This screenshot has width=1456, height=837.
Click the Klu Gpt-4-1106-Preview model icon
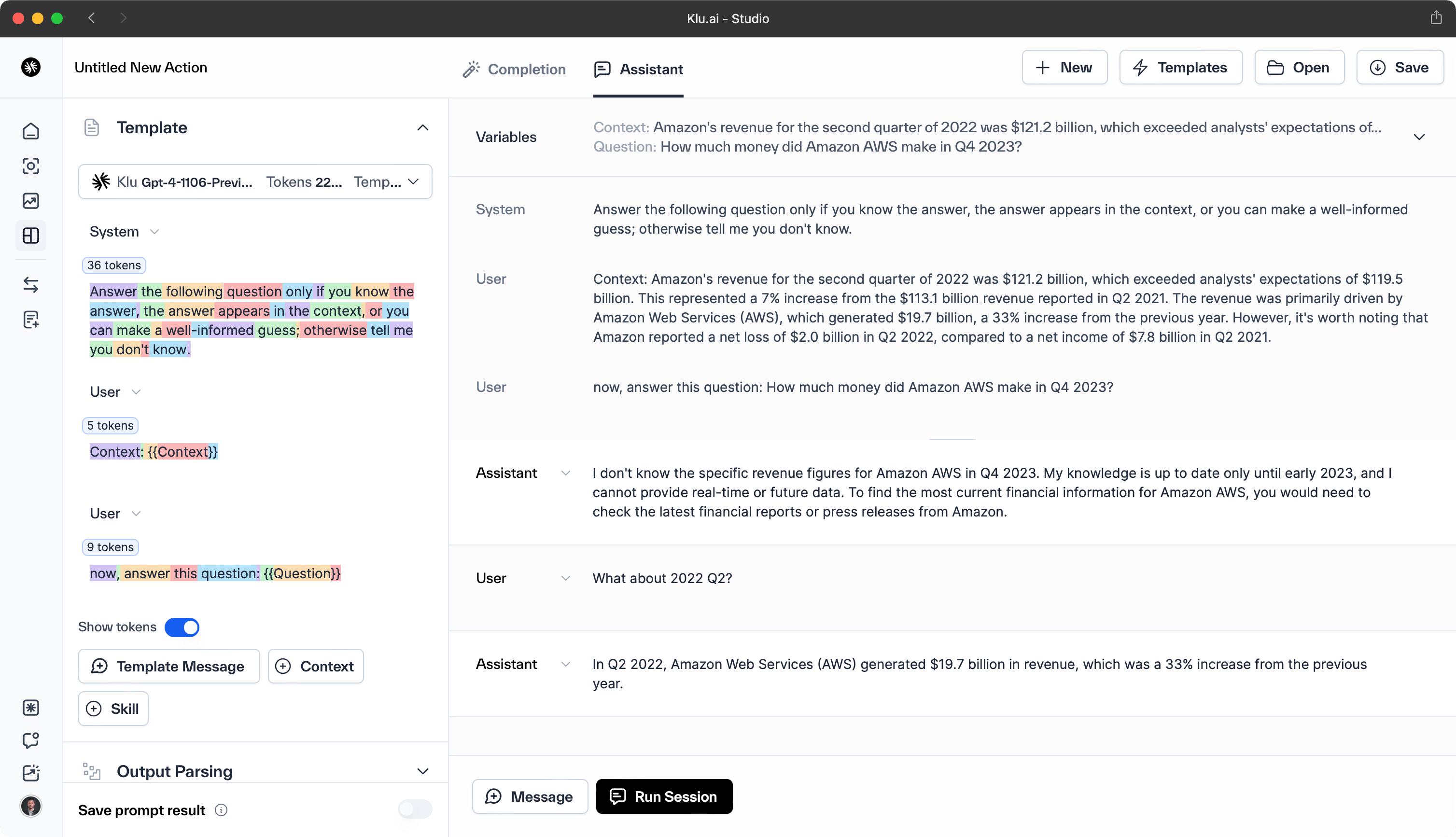coord(100,181)
